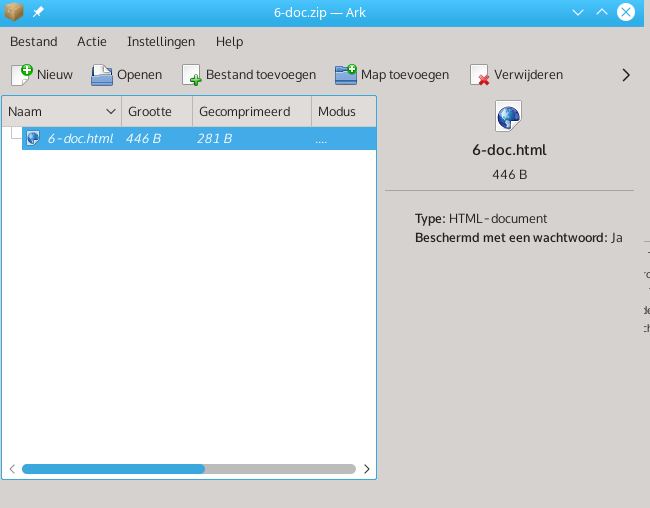Close the Ark window
Image resolution: width=650 pixels, height=508 pixels.
click(x=626, y=12)
